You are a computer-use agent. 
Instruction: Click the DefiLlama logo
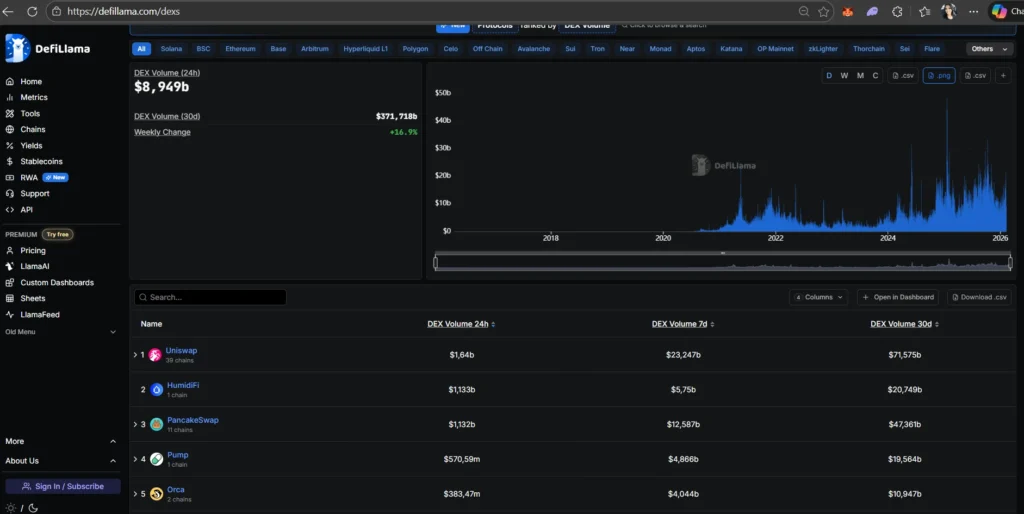click(48, 48)
